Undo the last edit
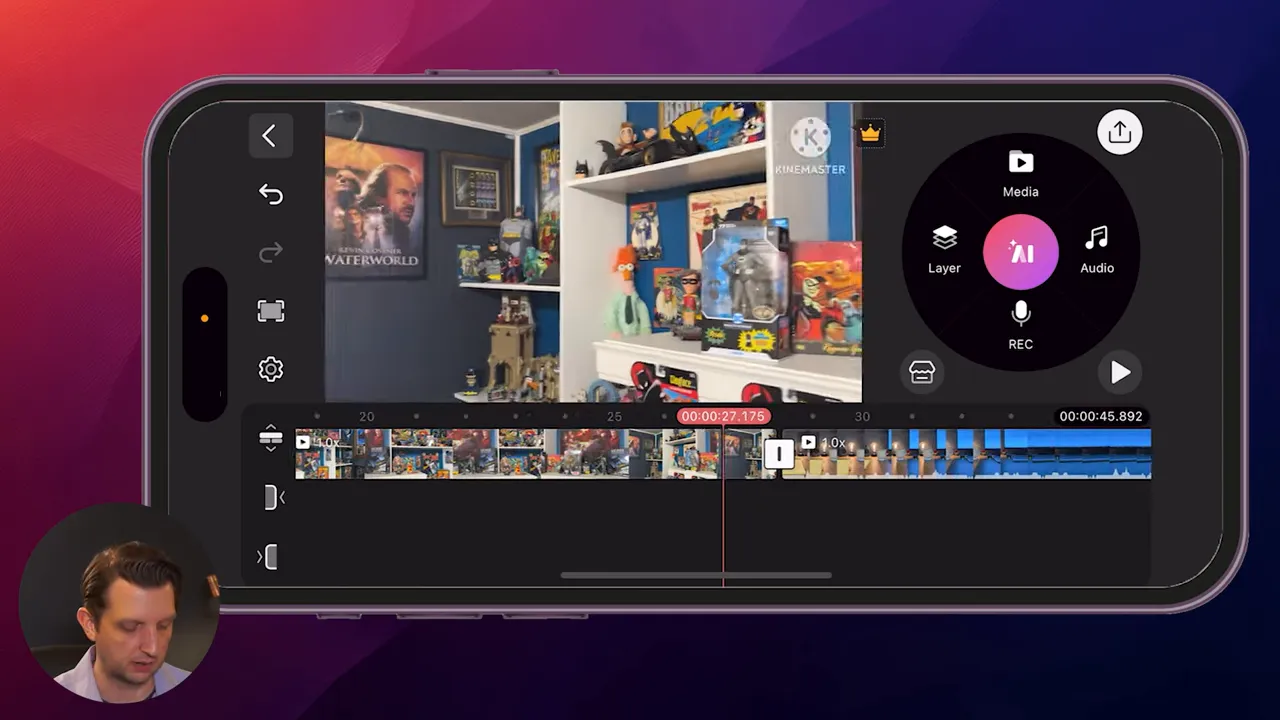The width and height of the screenshot is (1280, 720). click(271, 194)
